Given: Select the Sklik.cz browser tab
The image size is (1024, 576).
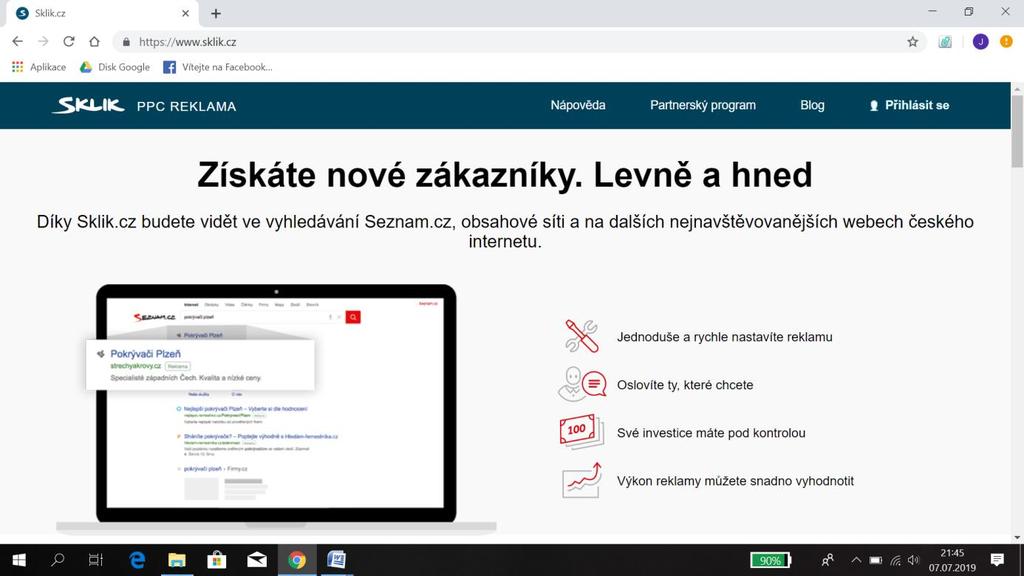Looking at the screenshot, I should tap(101, 13).
